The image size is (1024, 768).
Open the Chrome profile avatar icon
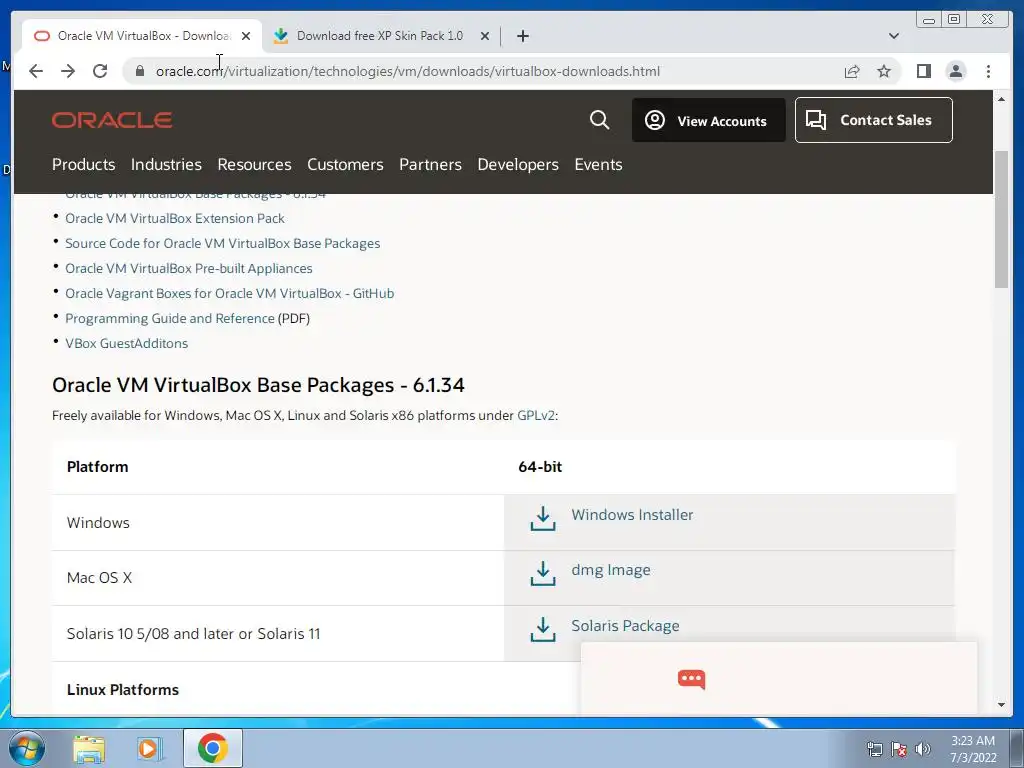coord(955,71)
